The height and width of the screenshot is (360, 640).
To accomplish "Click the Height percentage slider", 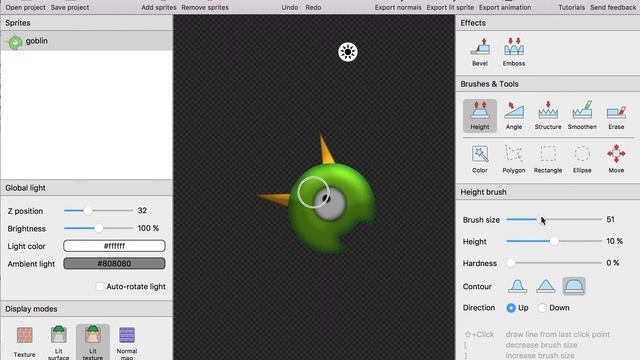I will pyautogui.click(x=554, y=241).
